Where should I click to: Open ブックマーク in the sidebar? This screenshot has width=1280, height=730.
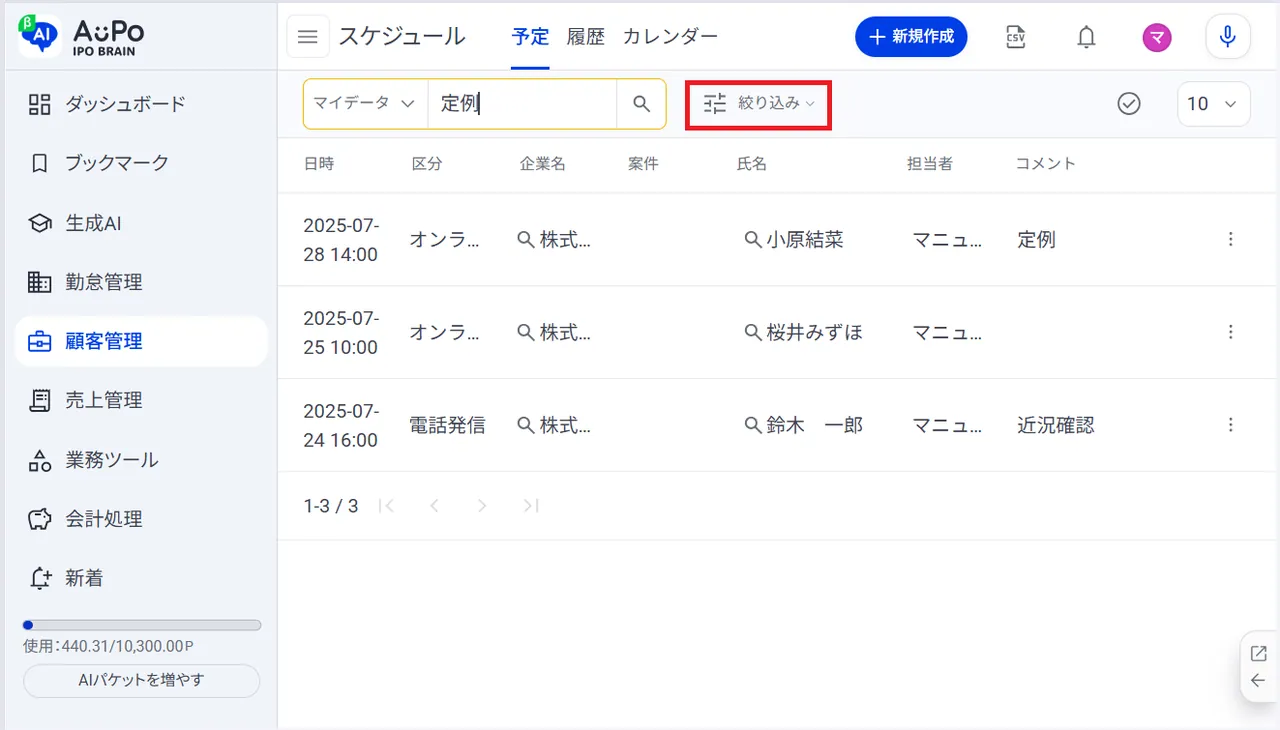tap(141, 163)
